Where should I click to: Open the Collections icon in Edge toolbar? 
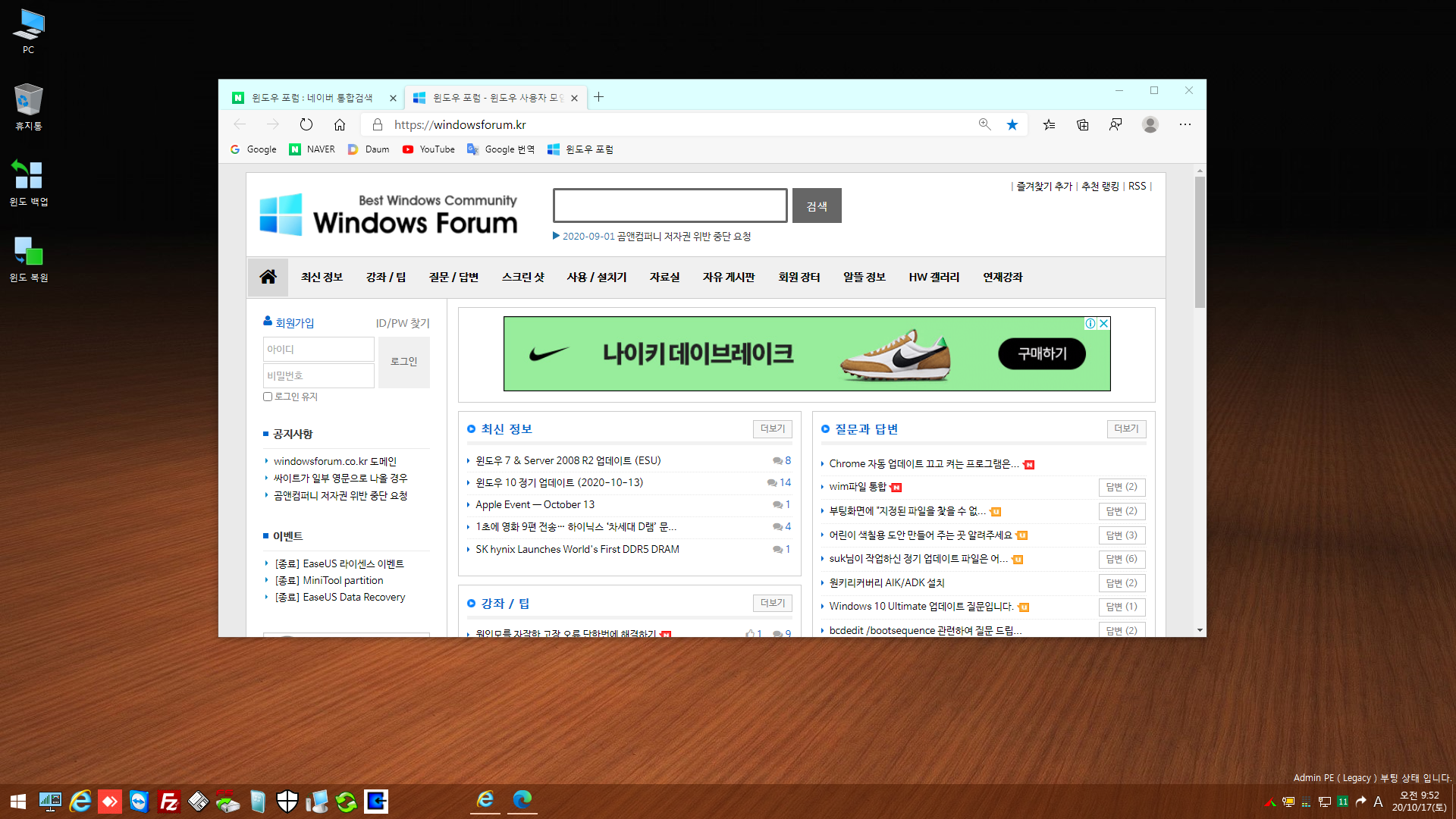point(1082,124)
